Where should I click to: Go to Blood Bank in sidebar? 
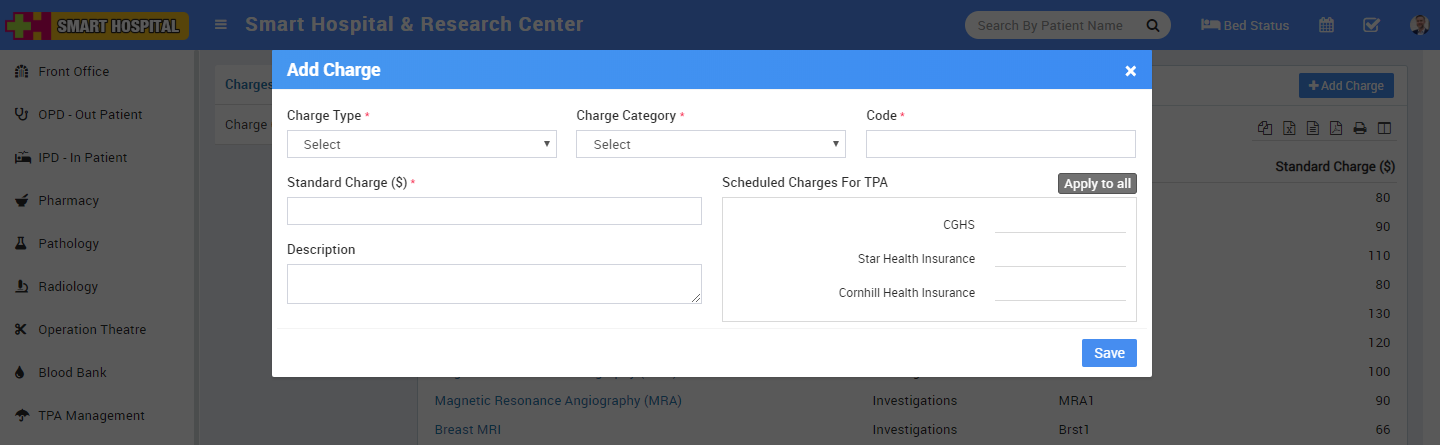point(72,372)
